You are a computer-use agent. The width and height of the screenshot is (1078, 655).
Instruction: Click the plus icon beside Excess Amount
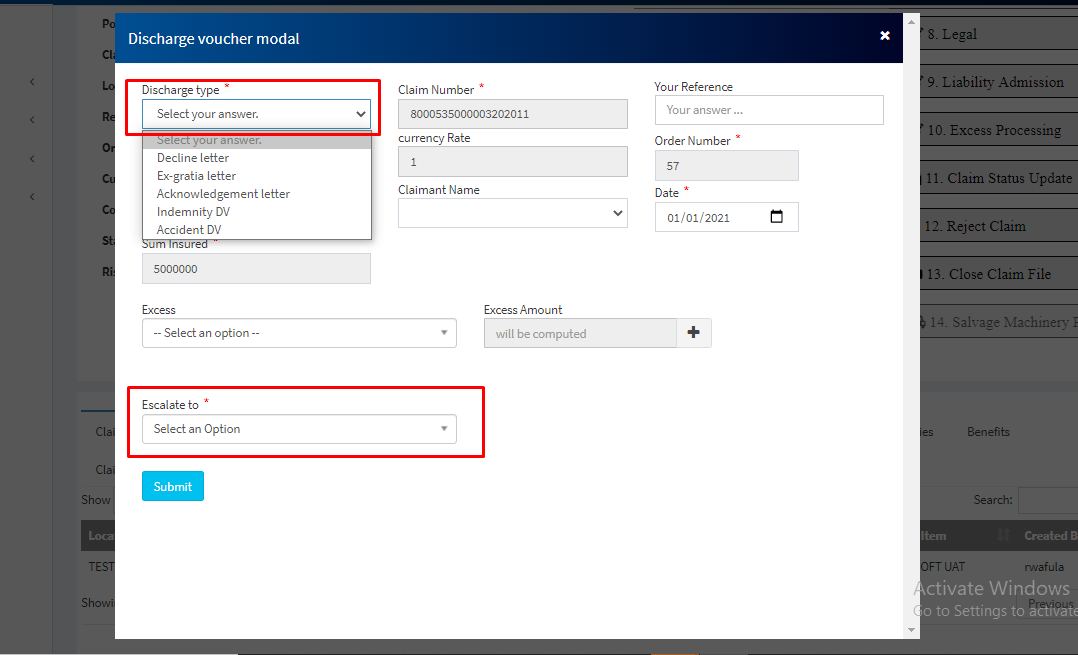[x=694, y=333]
